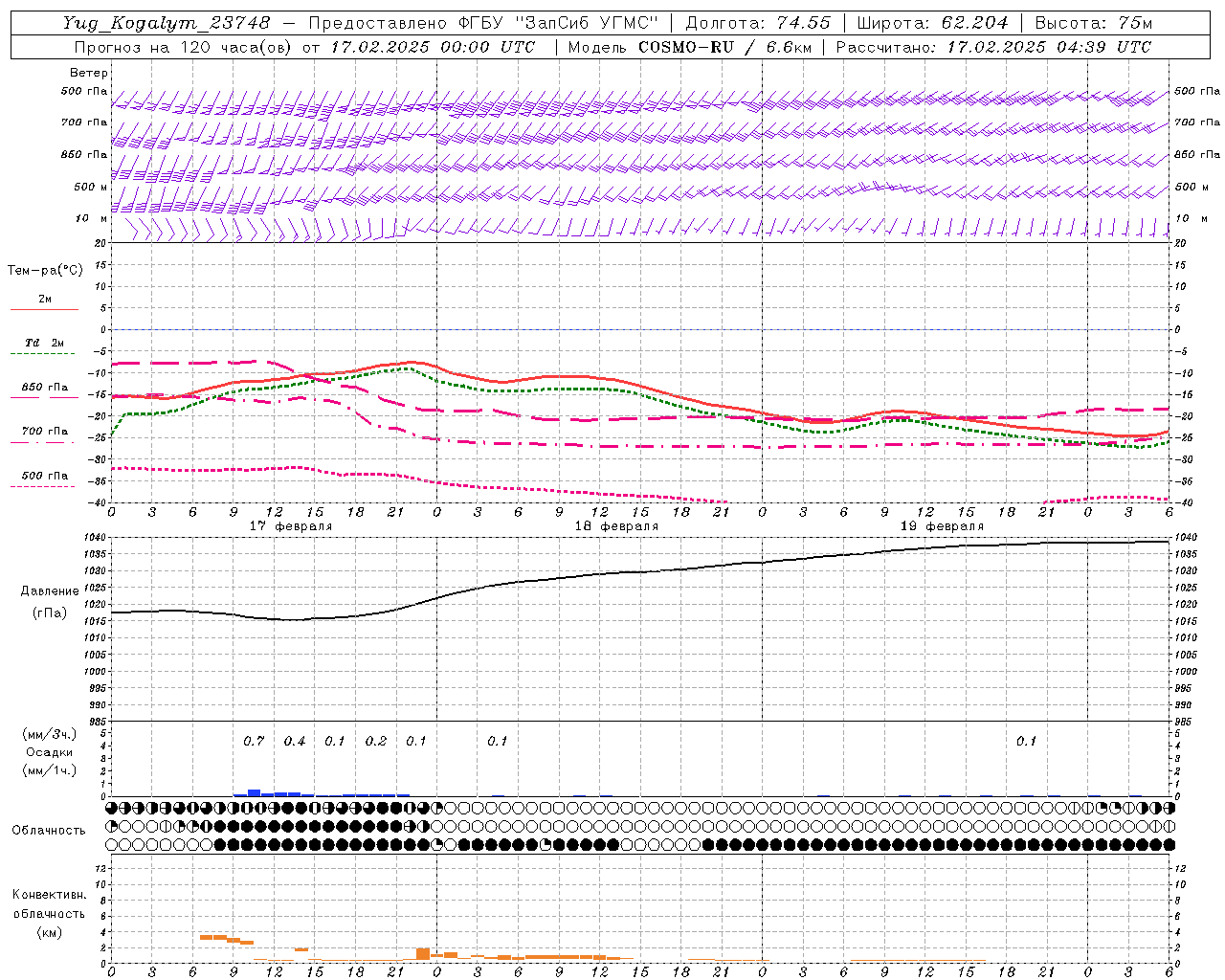Screen dimensions: 1225x980
Task: Click the 500 гПа temperature legend label
Action: point(45,476)
